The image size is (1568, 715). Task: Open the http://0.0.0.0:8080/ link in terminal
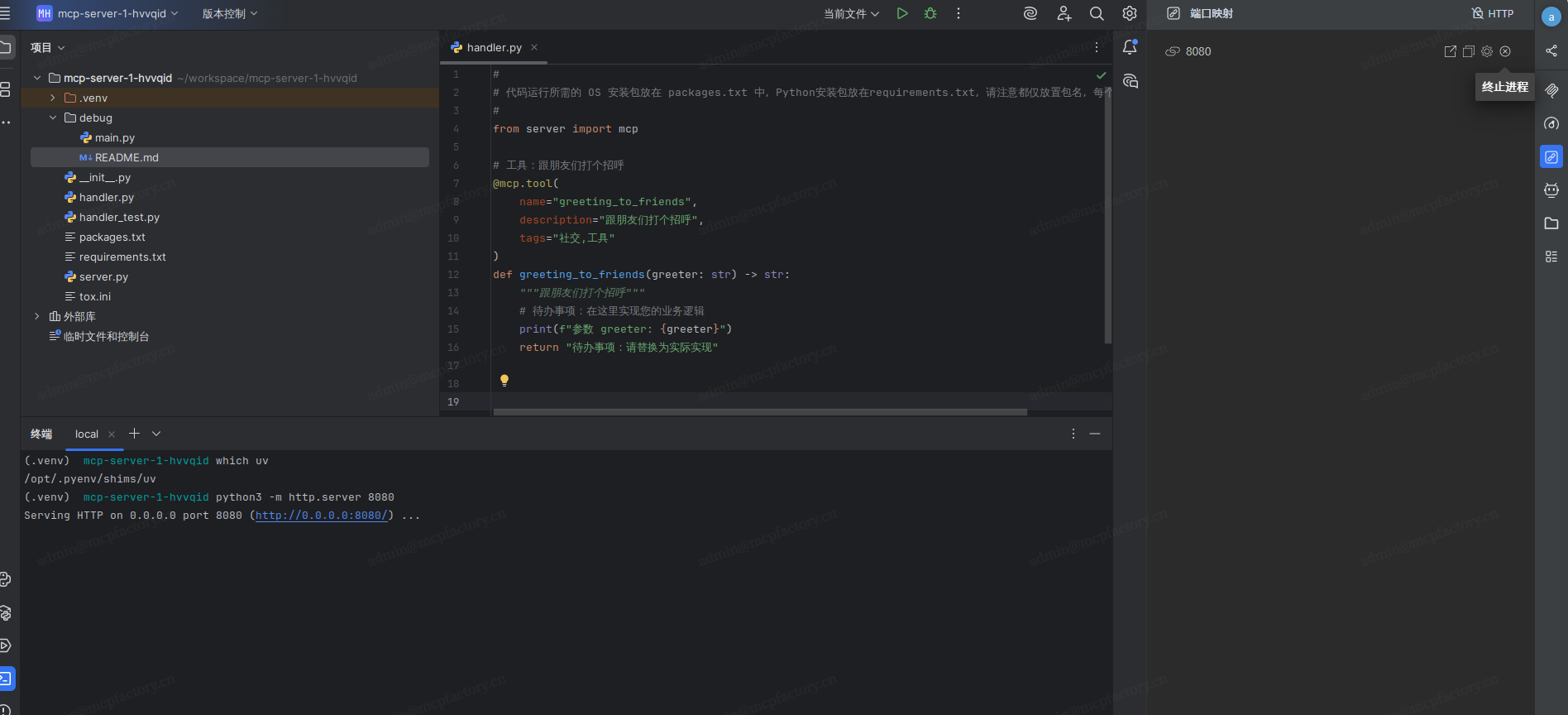coord(321,516)
